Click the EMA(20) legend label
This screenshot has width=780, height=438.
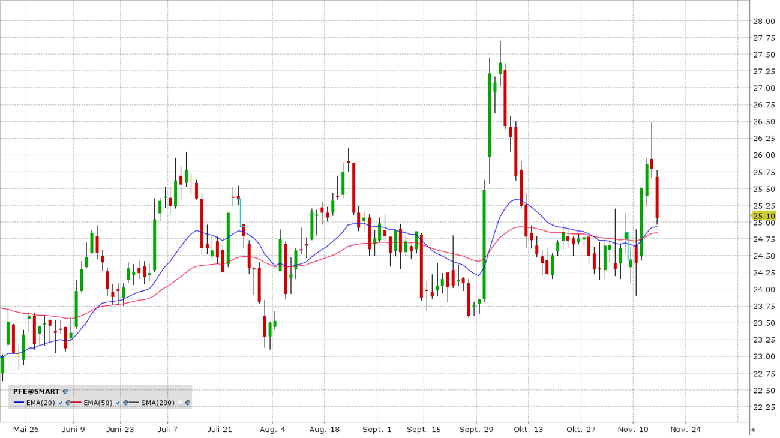tap(41, 402)
